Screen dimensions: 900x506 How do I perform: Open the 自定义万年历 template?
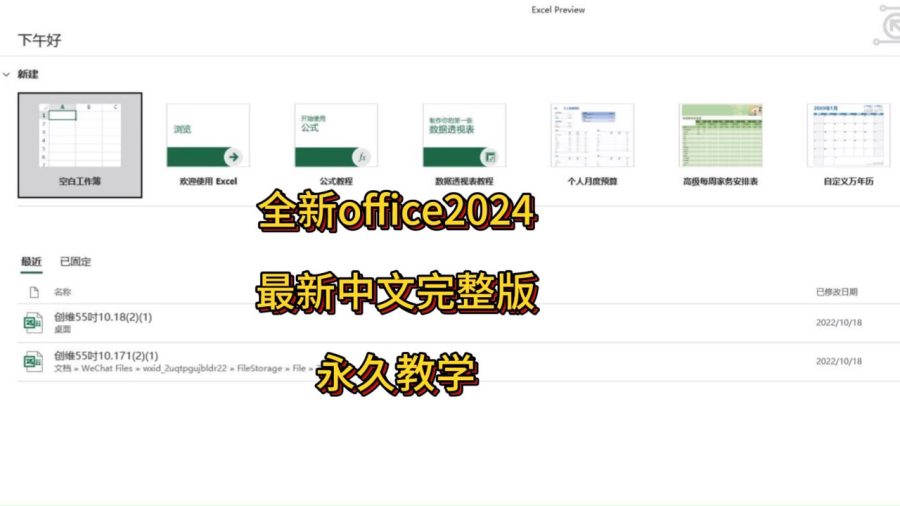(x=848, y=145)
